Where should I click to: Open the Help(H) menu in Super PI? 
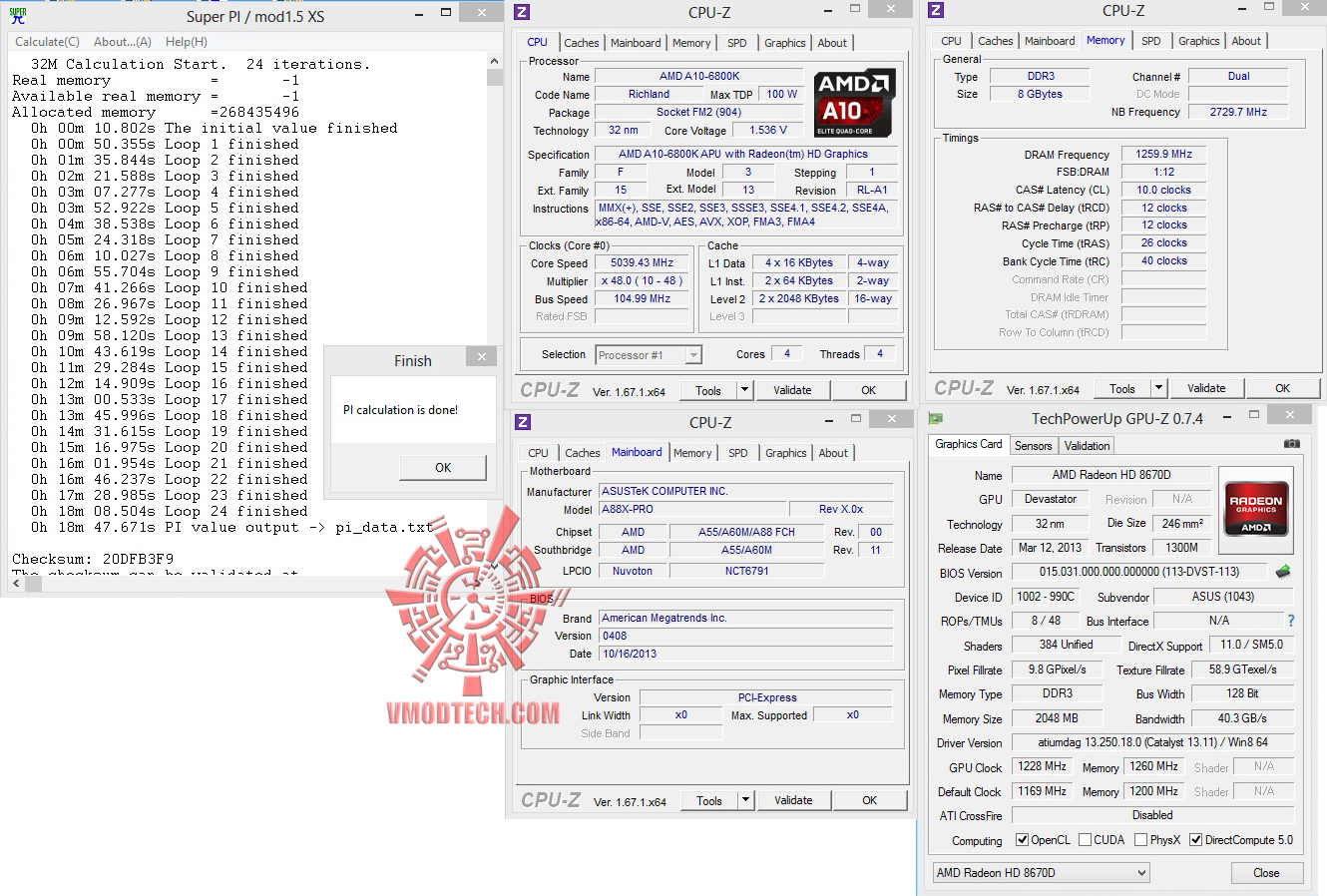pos(187,42)
